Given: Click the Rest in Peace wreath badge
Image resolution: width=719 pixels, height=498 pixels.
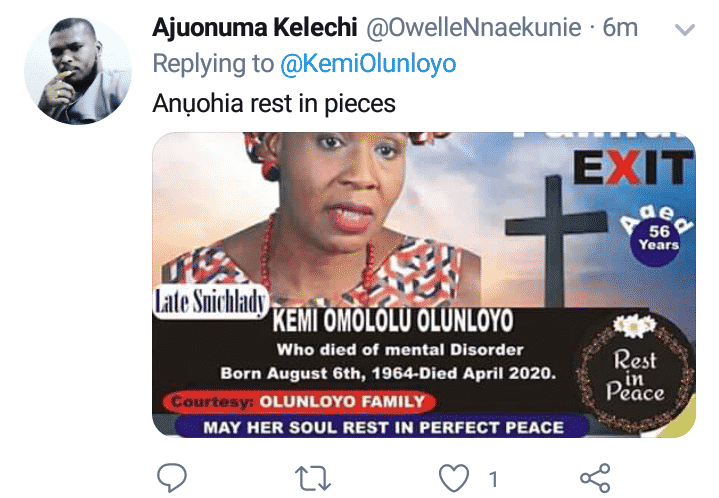Looking at the screenshot, I should click(636, 374).
